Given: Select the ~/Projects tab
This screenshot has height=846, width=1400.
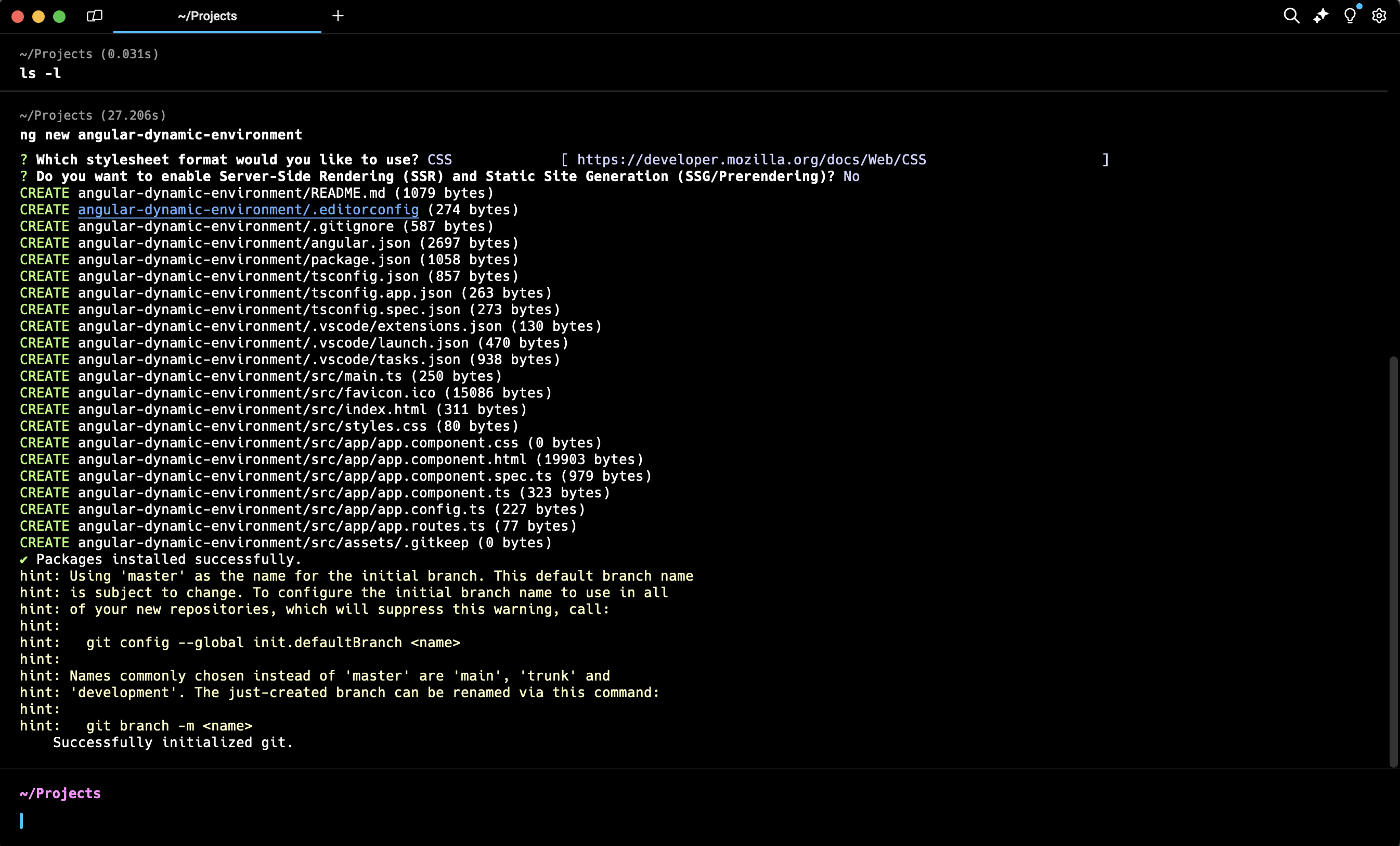Looking at the screenshot, I should tap(217, 17).
